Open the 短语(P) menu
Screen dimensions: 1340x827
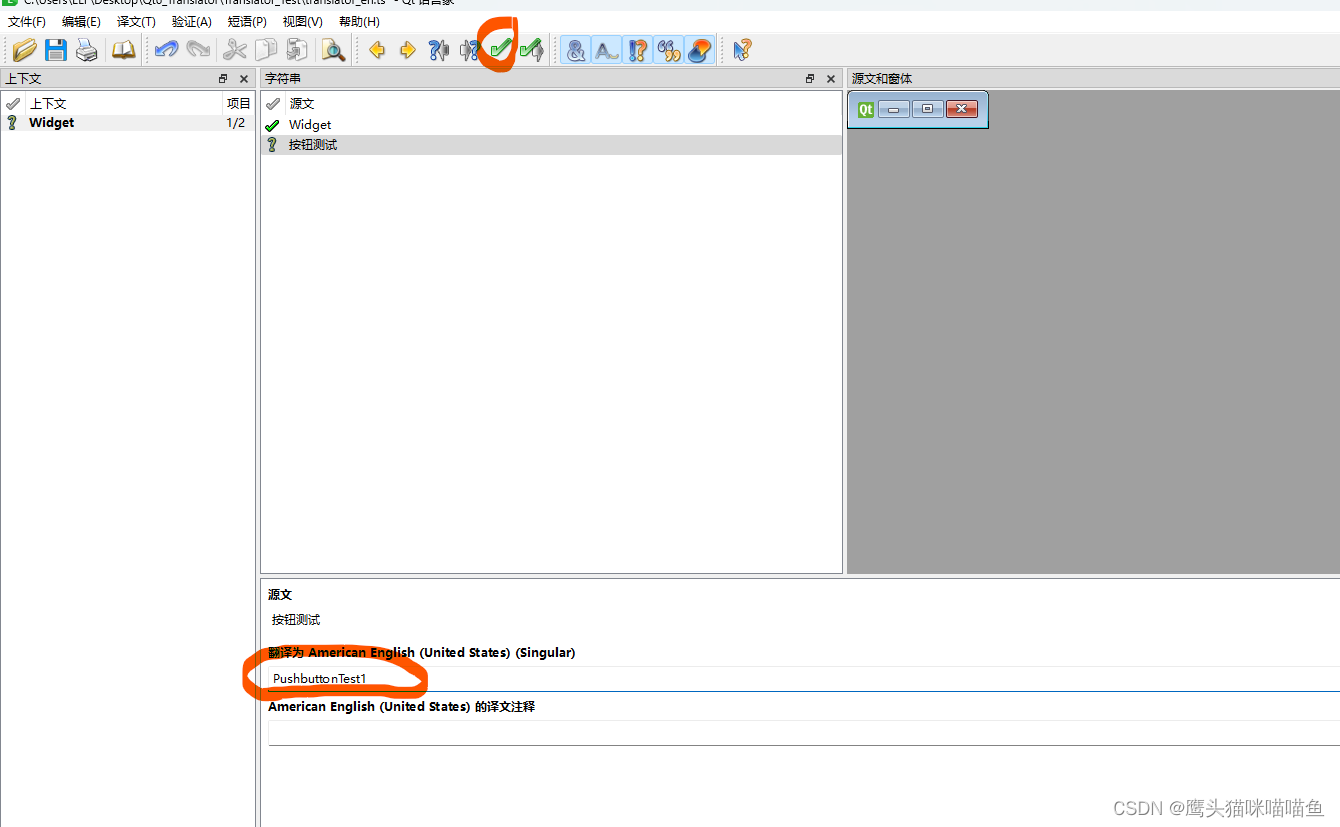pyautogui.click(x=247, y=21)
